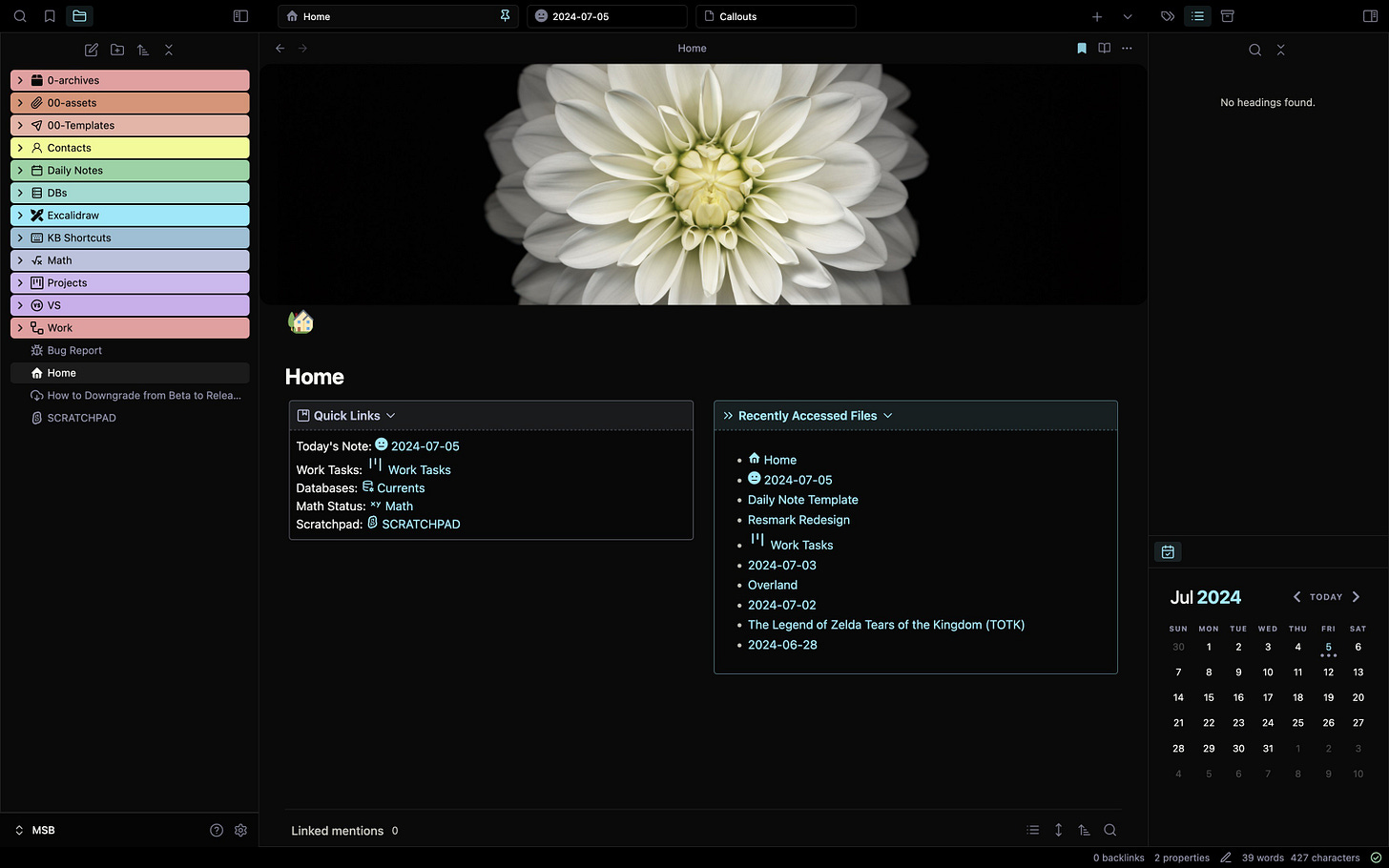The height and width of the screenshot is (868, 1389).
Task: Navigate forward with the right arrow
Action: pyautogui.click(x=303, y=48)
